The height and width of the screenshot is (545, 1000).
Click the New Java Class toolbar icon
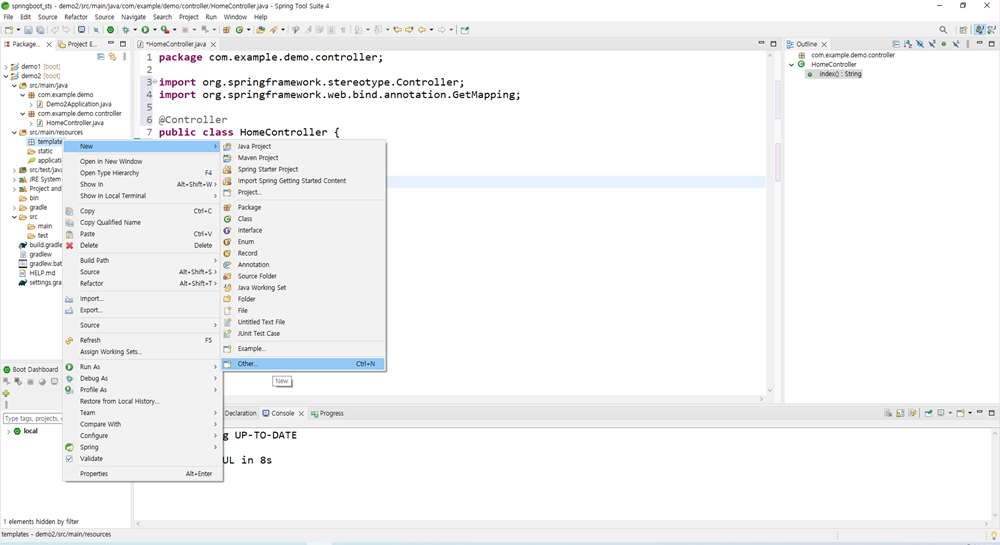(239, 30)
